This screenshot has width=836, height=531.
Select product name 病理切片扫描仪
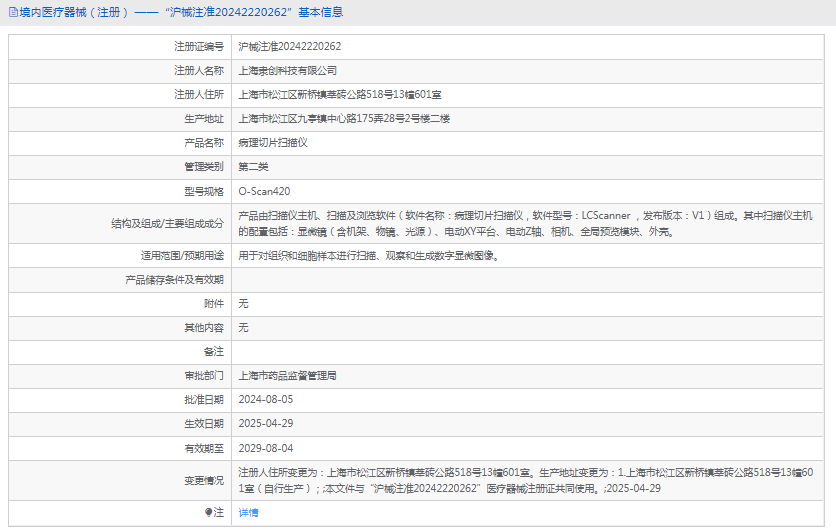click(x=273, y=142)
